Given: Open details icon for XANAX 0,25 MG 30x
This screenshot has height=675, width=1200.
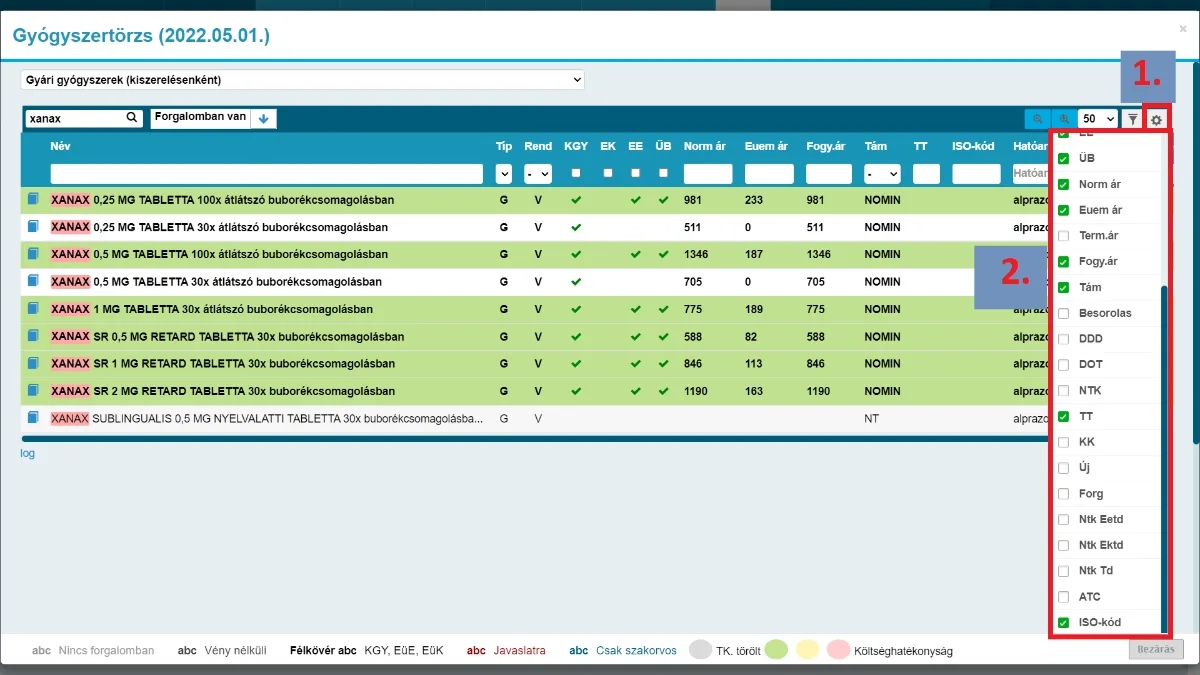Looking at the screenshot, I should coord(33,227).
